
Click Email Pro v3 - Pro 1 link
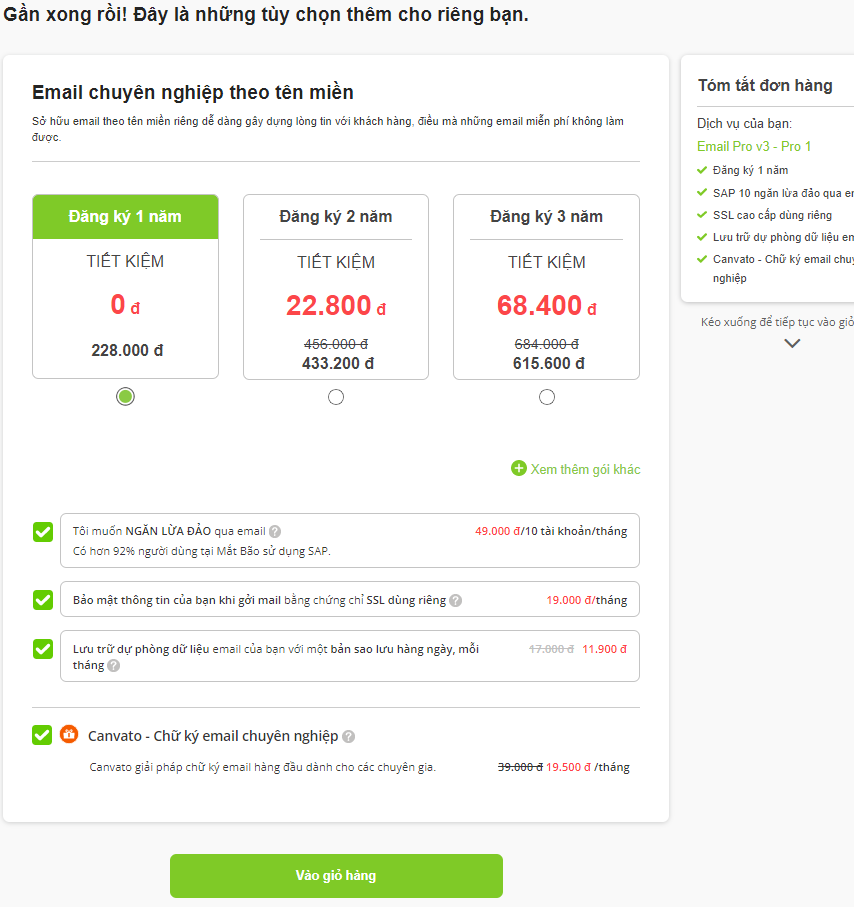pyautogui.click(x=754, y=146)
